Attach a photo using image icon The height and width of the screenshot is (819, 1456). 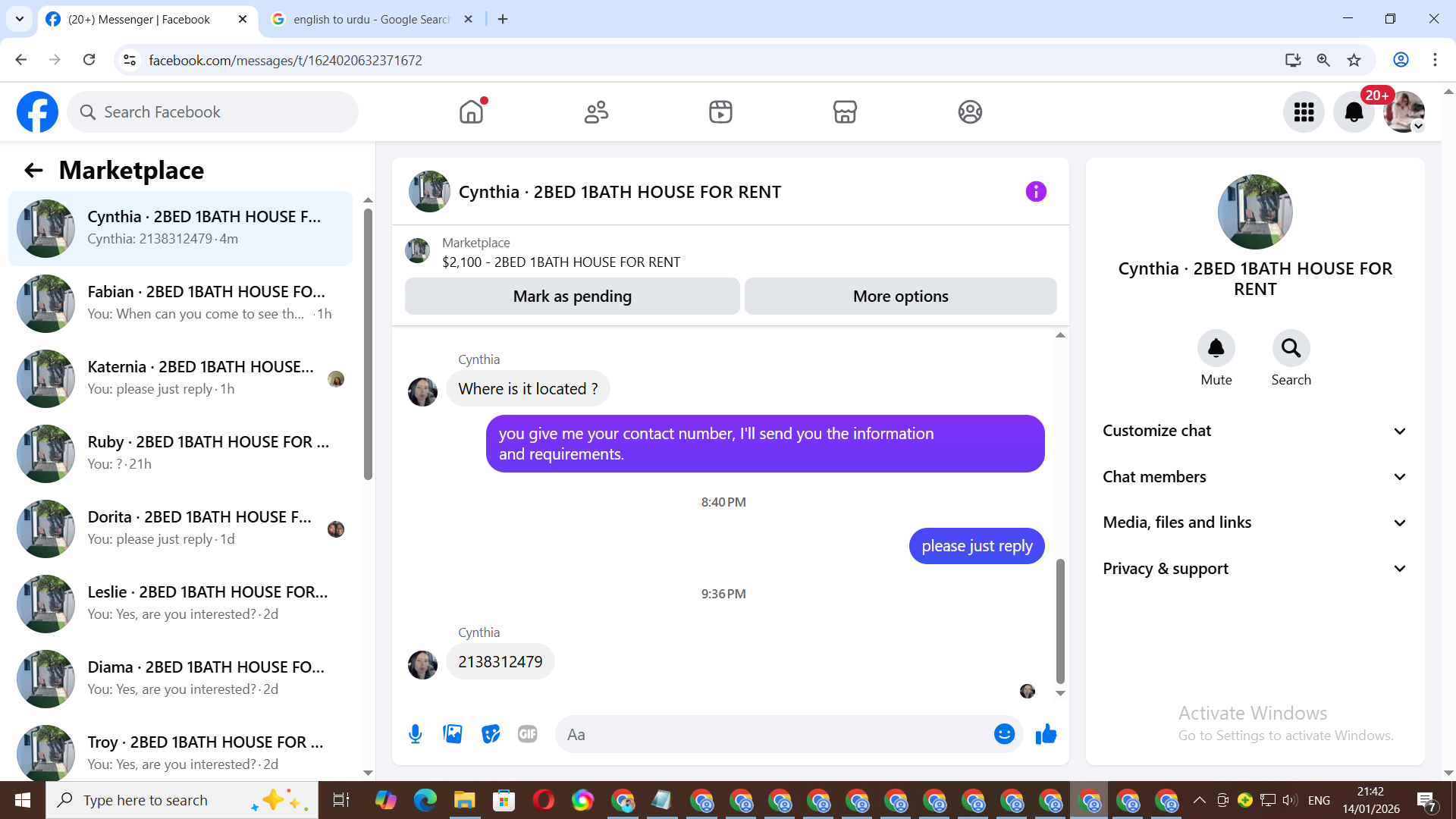(x=453, y=734)
